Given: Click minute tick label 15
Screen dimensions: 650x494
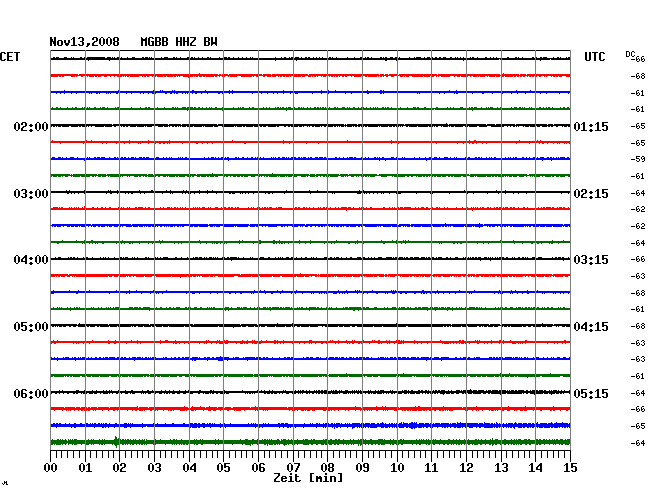Looking at the screenshot, I should click(x=570, y=467).
